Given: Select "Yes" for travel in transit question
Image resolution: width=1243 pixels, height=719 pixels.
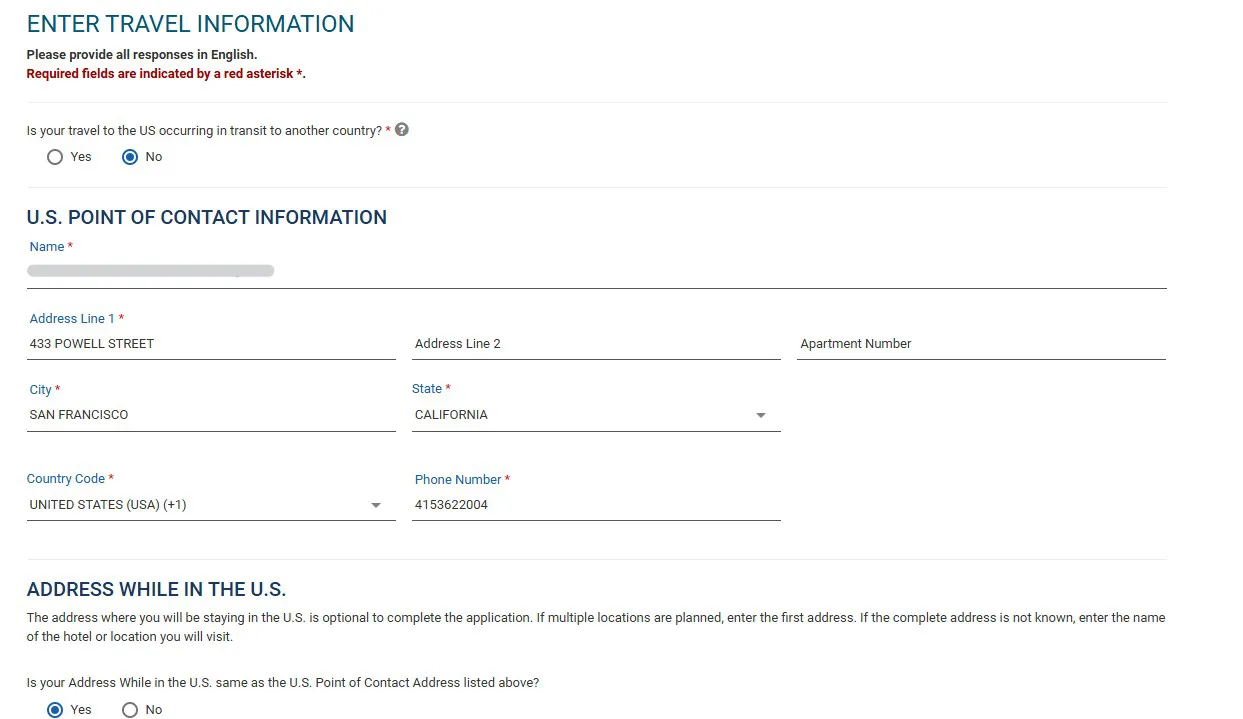Looking at the screenshot, I should point(55,156).
